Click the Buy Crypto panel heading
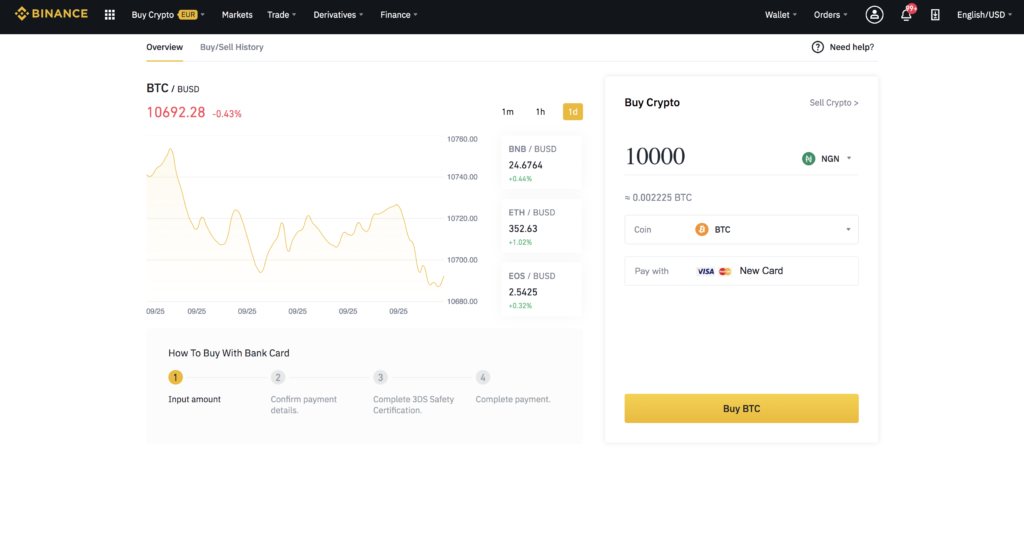The height and width of the screenshot is (539, 1024). [652, 103]
